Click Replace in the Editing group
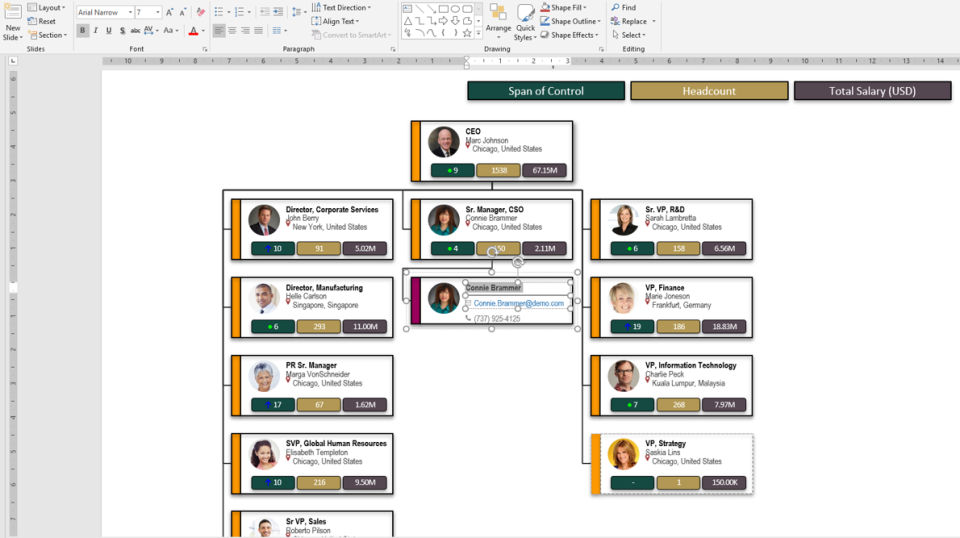This screenshot has width=960, height=538. point(628,21)
